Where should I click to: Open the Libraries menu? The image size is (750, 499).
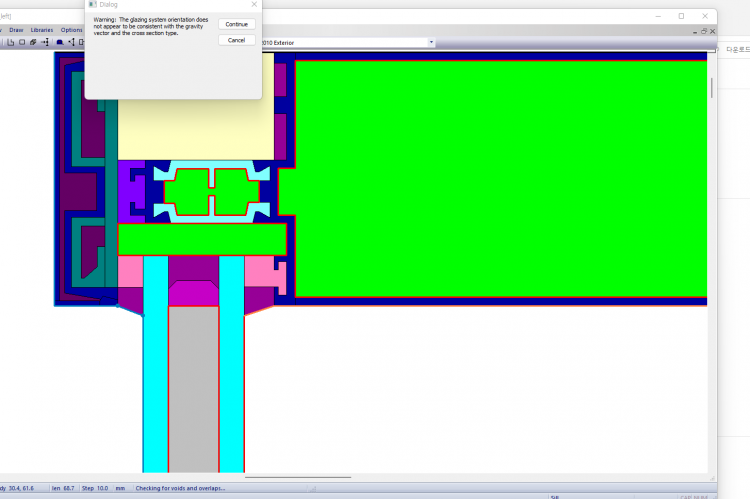click(x=42, y=30)
